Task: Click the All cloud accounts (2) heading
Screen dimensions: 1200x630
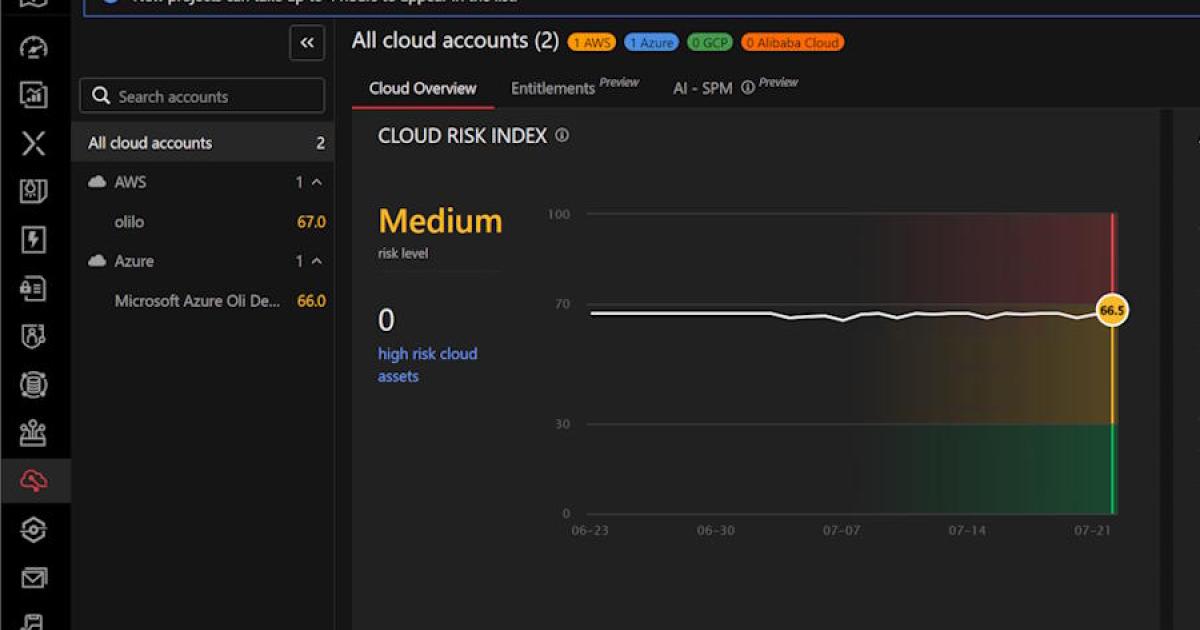Action: point(455,41)
